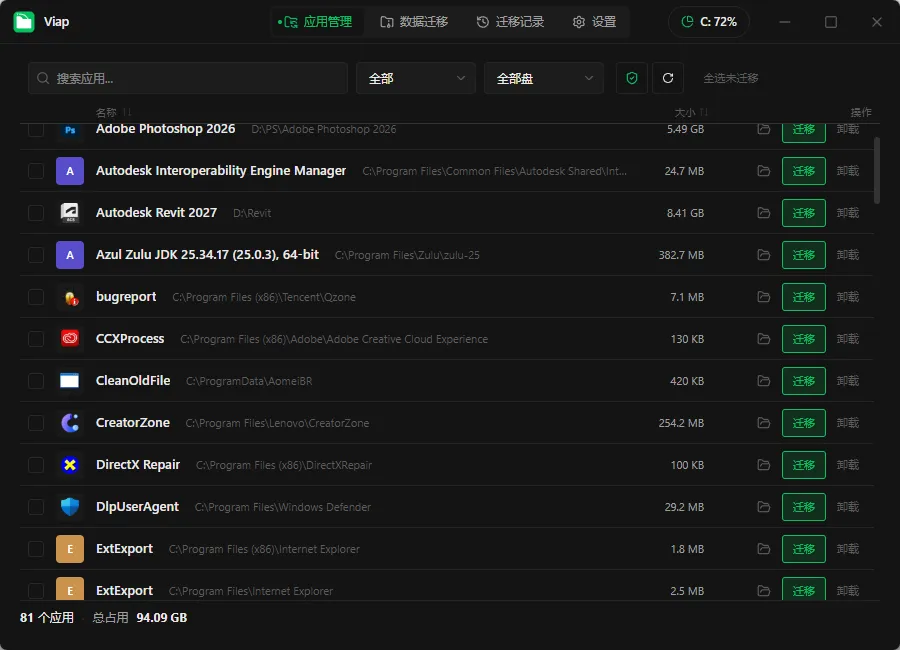This screenshot has height=650, width=900.
Task: Click the 8.41 GB size value
Action: 685,213
